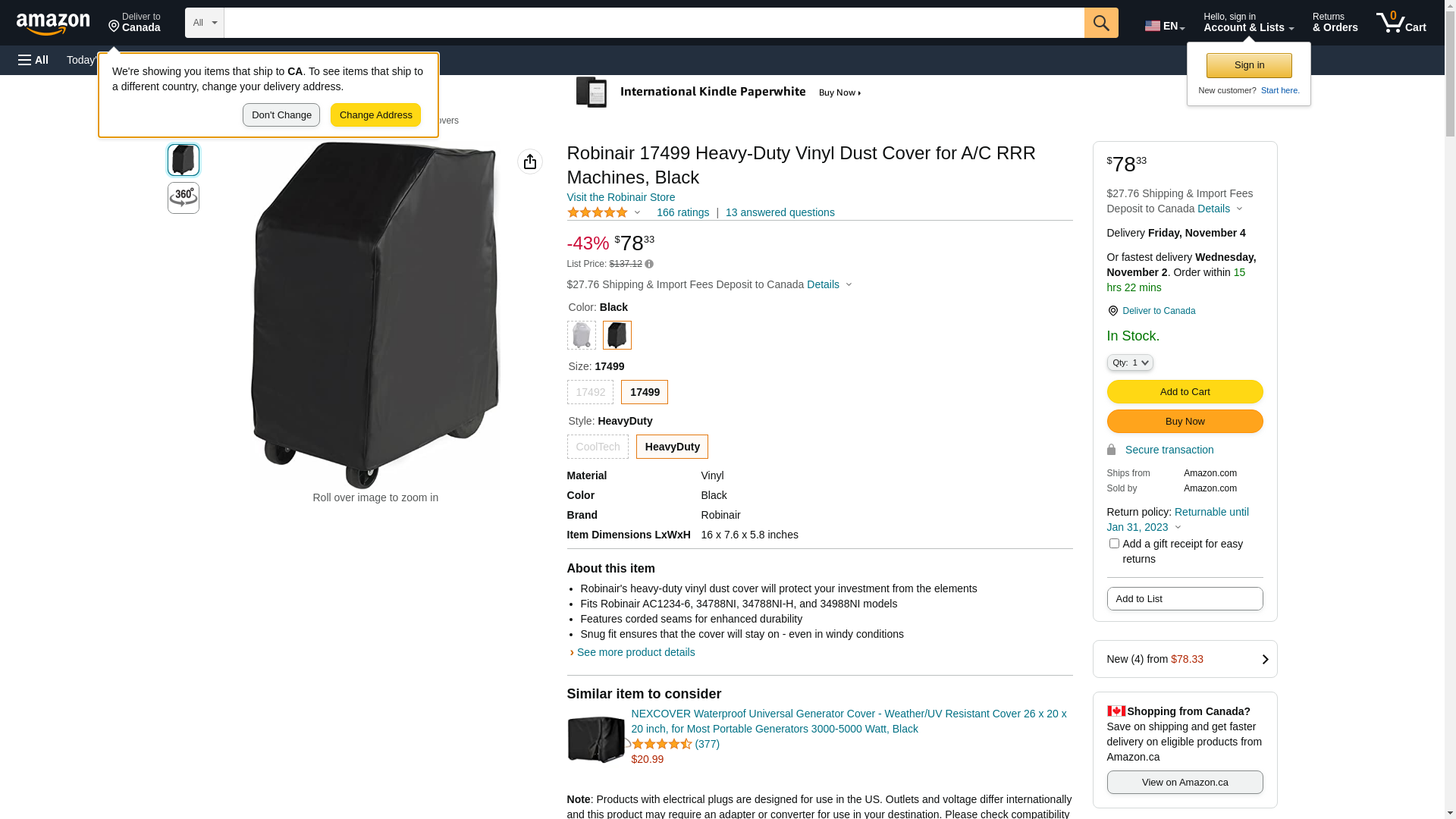Viewport: 1456px width, 819px height.
Task: Select size 17492 option
Action: pos(590,392)
